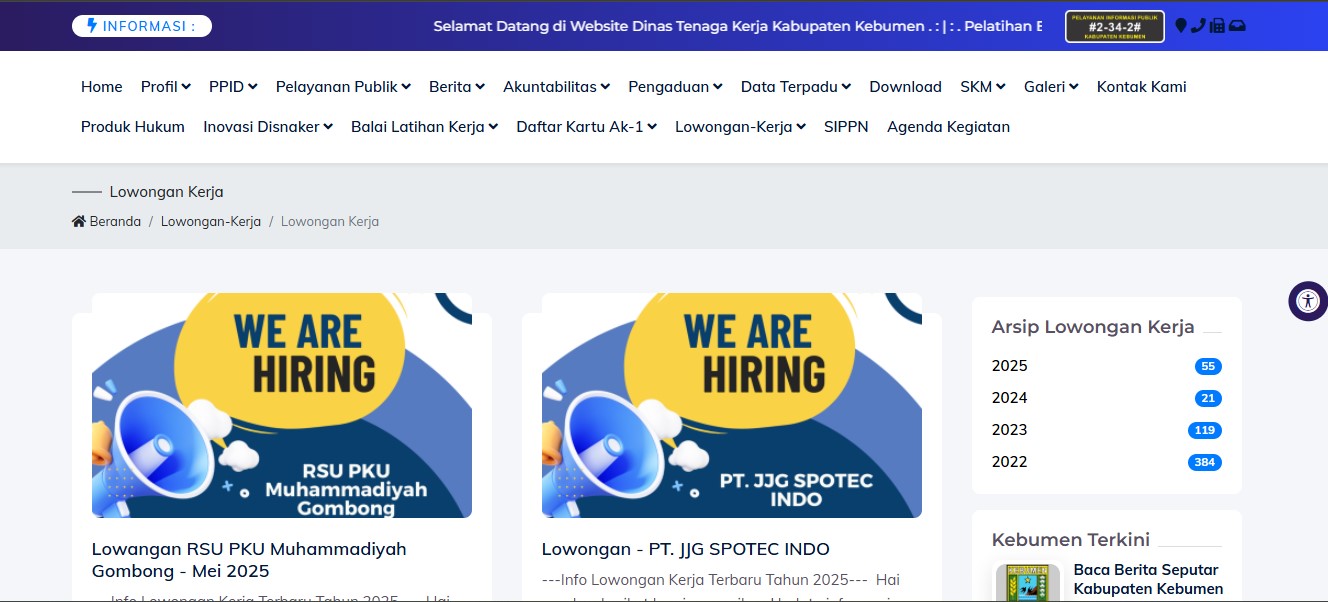Click the inbox tray icon in top bar

click(1237, 26)
